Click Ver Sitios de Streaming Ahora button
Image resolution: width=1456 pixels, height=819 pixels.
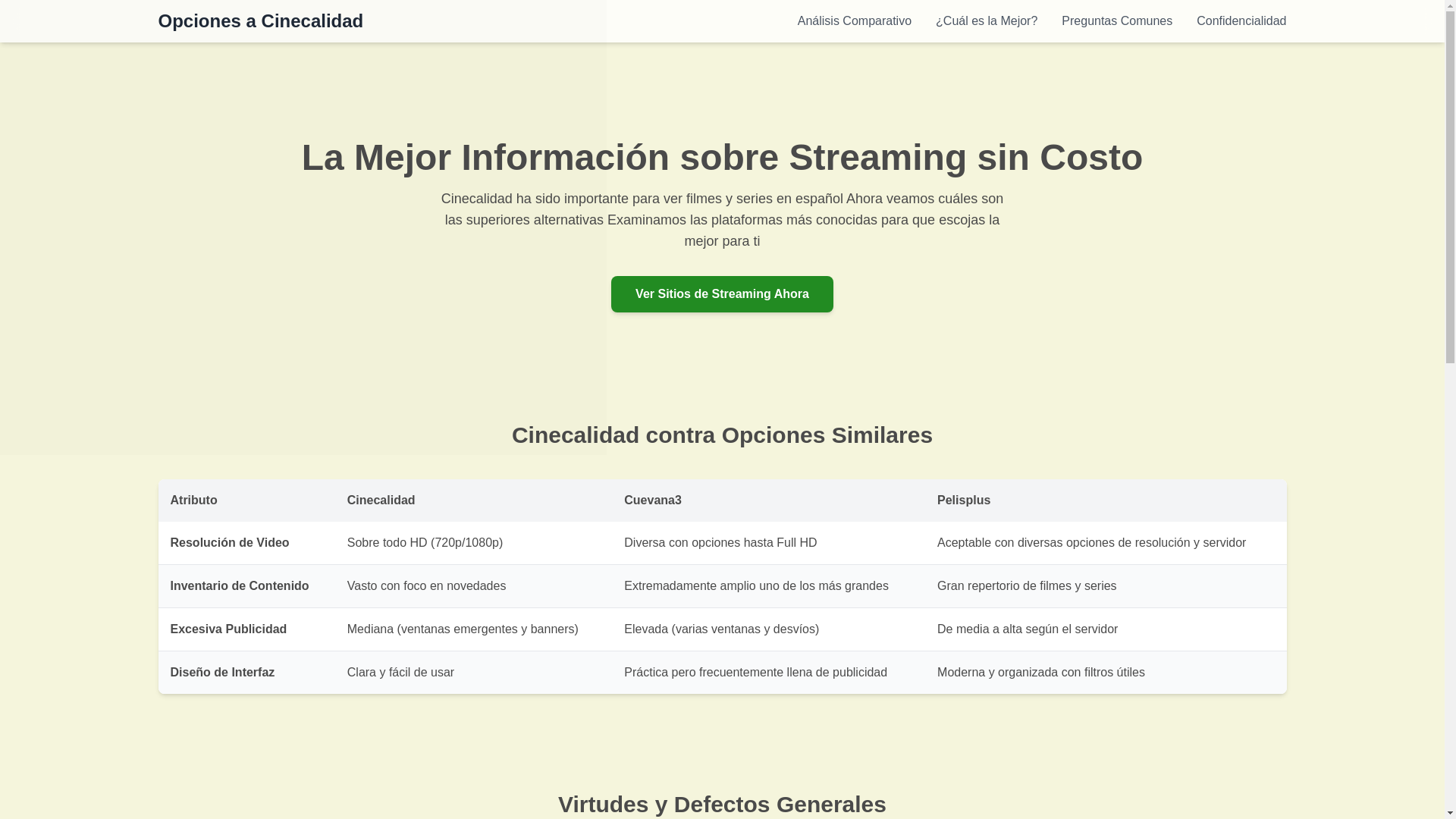click(722, 294)
